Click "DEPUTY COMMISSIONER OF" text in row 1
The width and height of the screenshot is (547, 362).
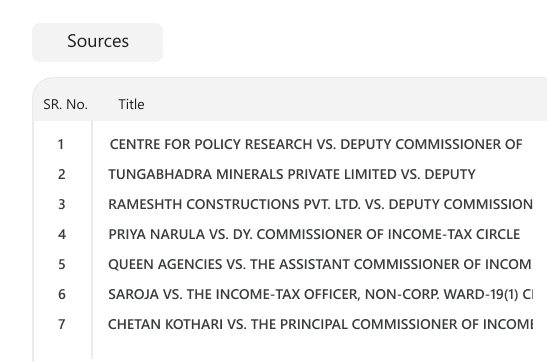(x=431, y=144)
